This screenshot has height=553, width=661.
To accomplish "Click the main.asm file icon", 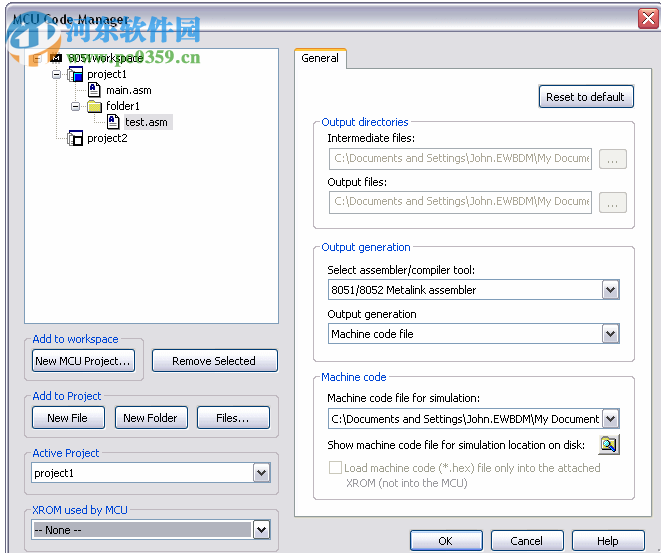I will coord(94,90).
